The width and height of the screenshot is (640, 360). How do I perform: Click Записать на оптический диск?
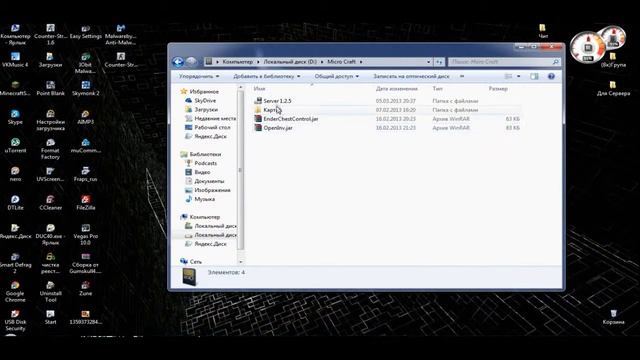click(411, 76)
